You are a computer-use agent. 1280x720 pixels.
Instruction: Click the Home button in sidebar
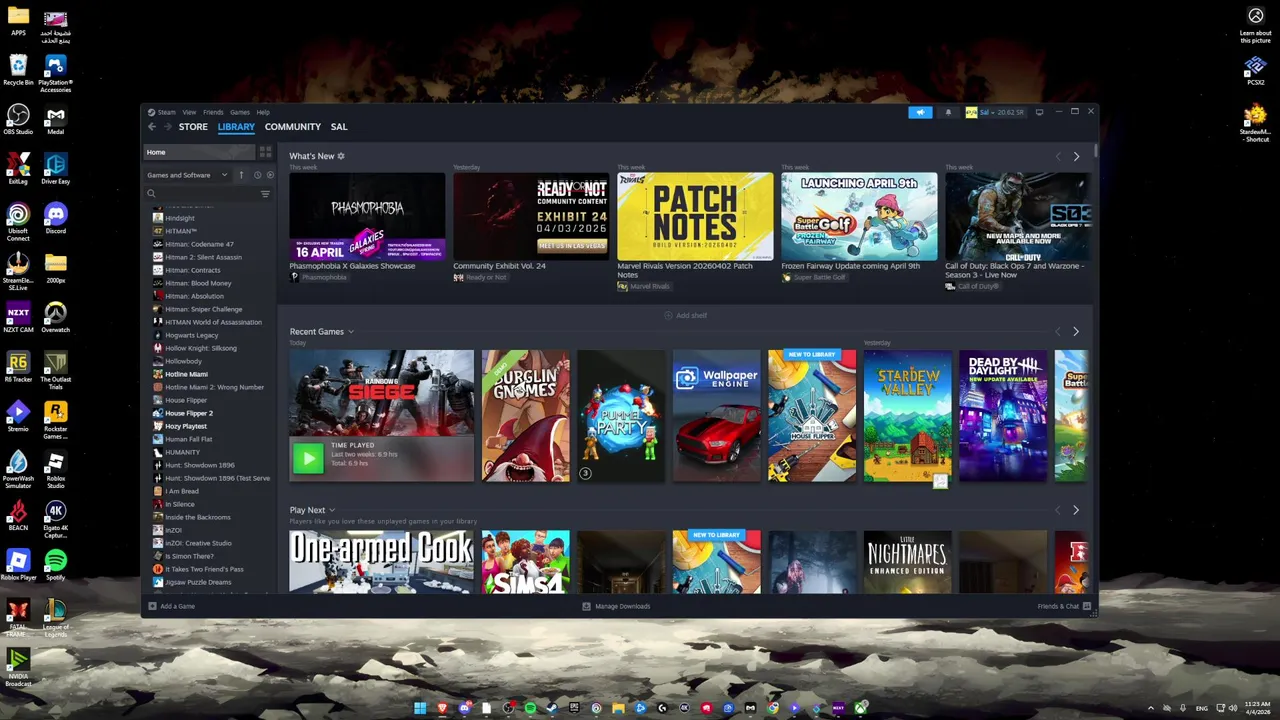[200, 152]
